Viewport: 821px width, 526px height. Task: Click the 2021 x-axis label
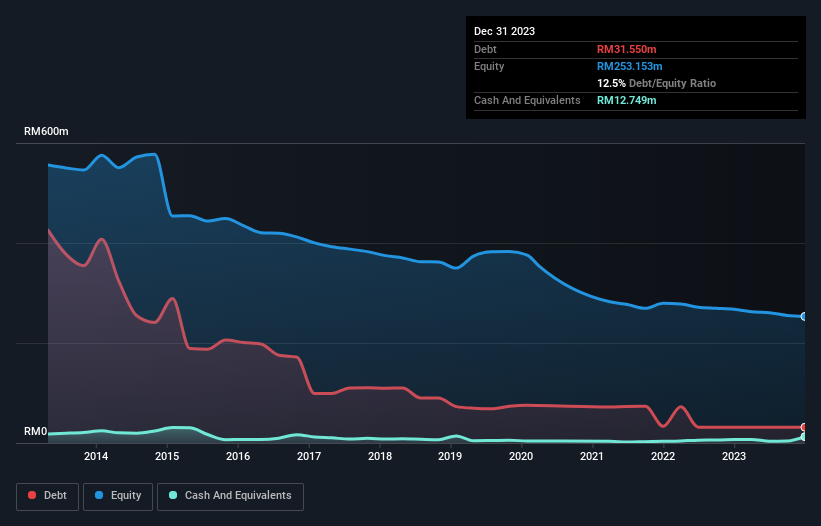pyautogui.click(x=592, y=456)
